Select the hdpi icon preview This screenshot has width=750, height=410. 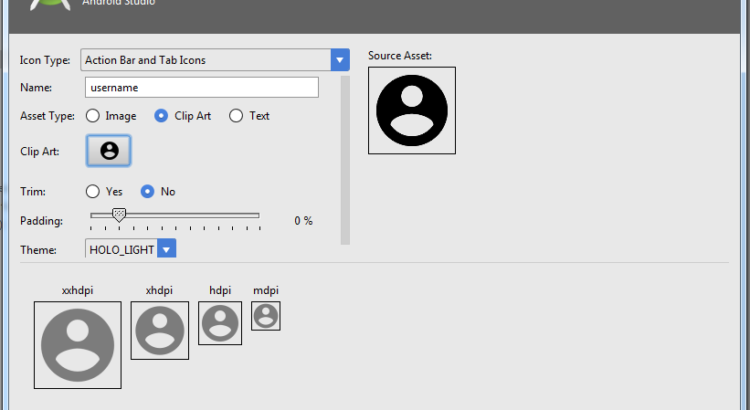tap(220, 322)
